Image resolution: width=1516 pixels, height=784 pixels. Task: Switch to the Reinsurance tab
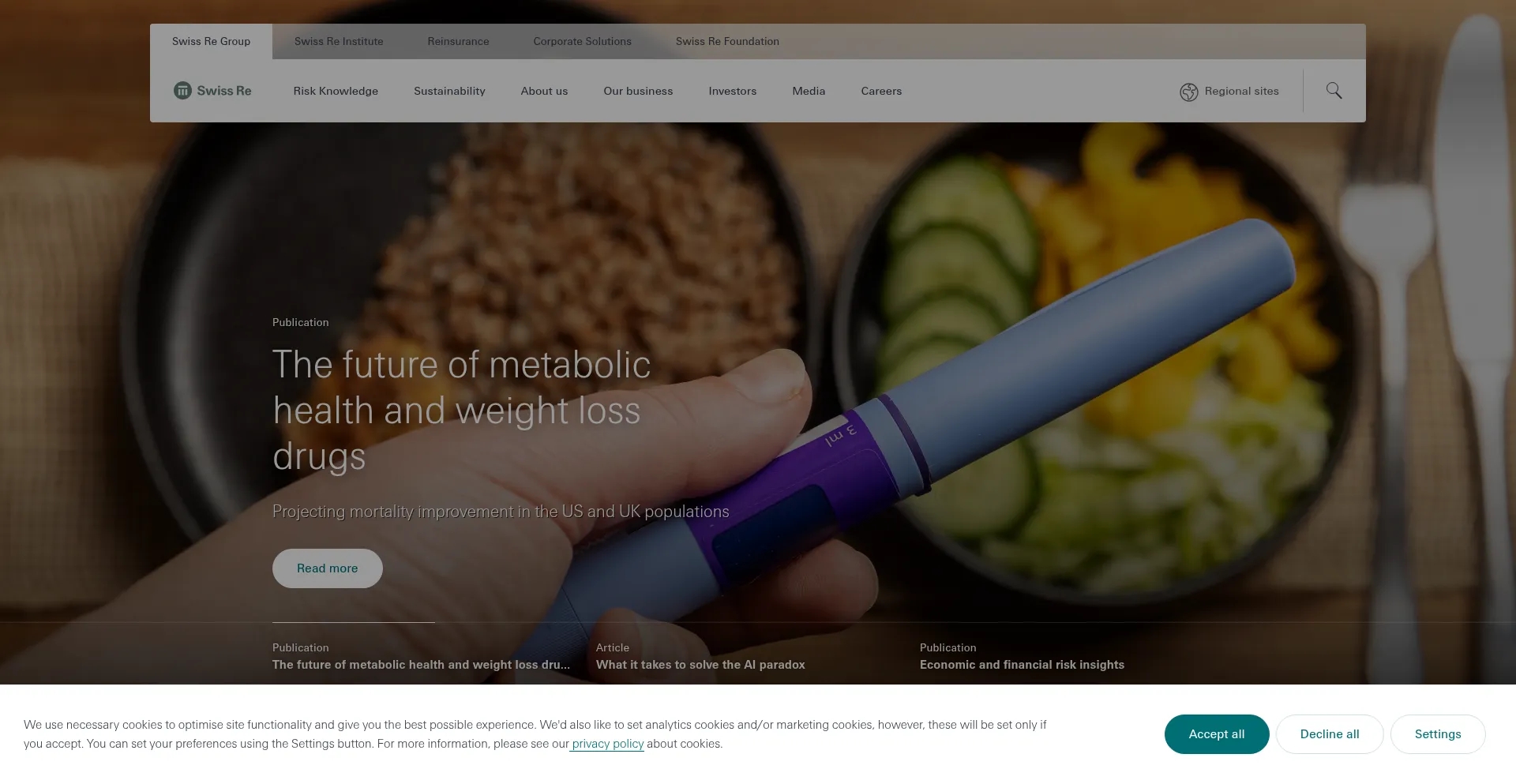coord(458,41)
